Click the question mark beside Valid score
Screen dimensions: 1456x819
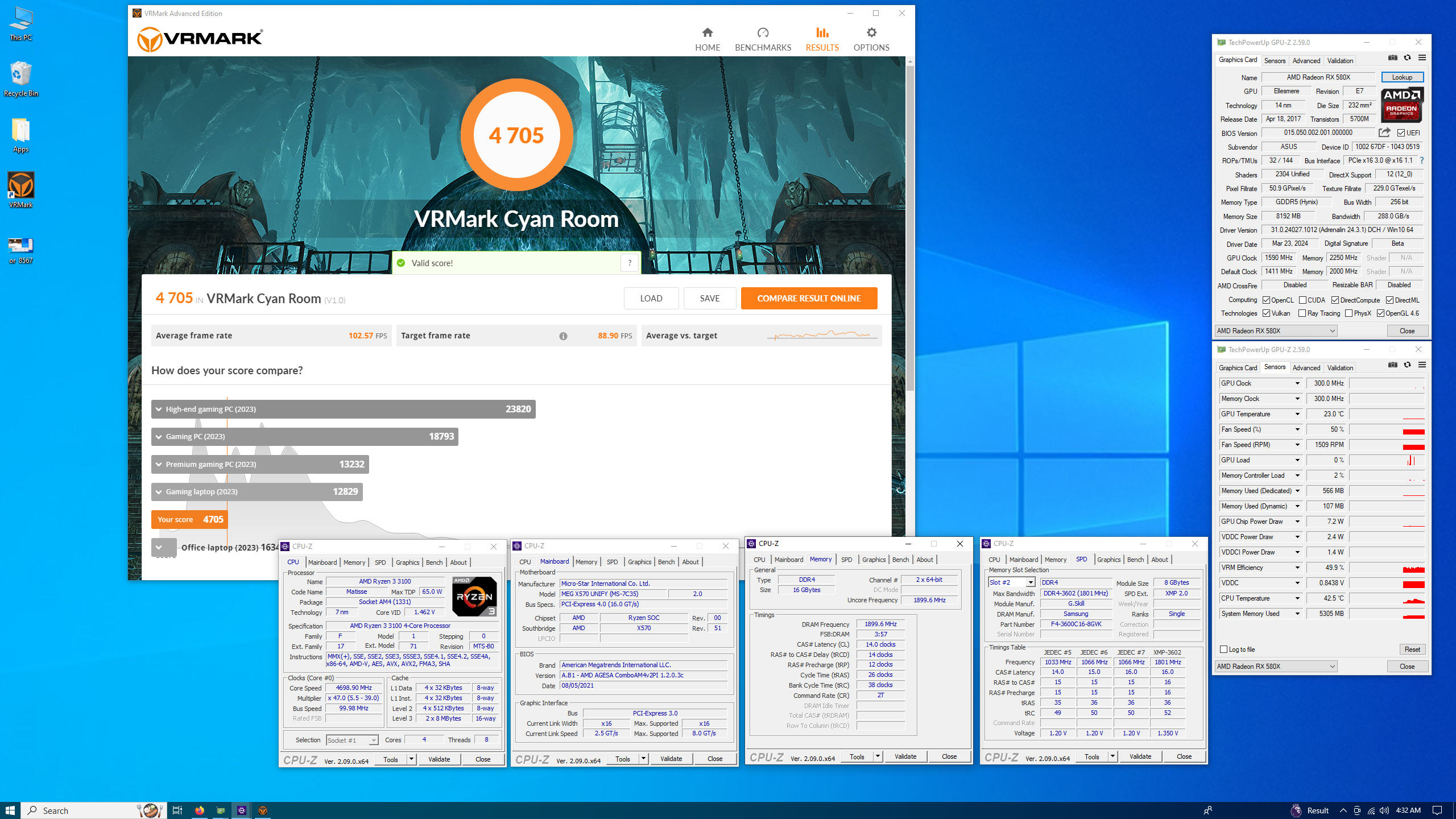click(x=629, y=263)
